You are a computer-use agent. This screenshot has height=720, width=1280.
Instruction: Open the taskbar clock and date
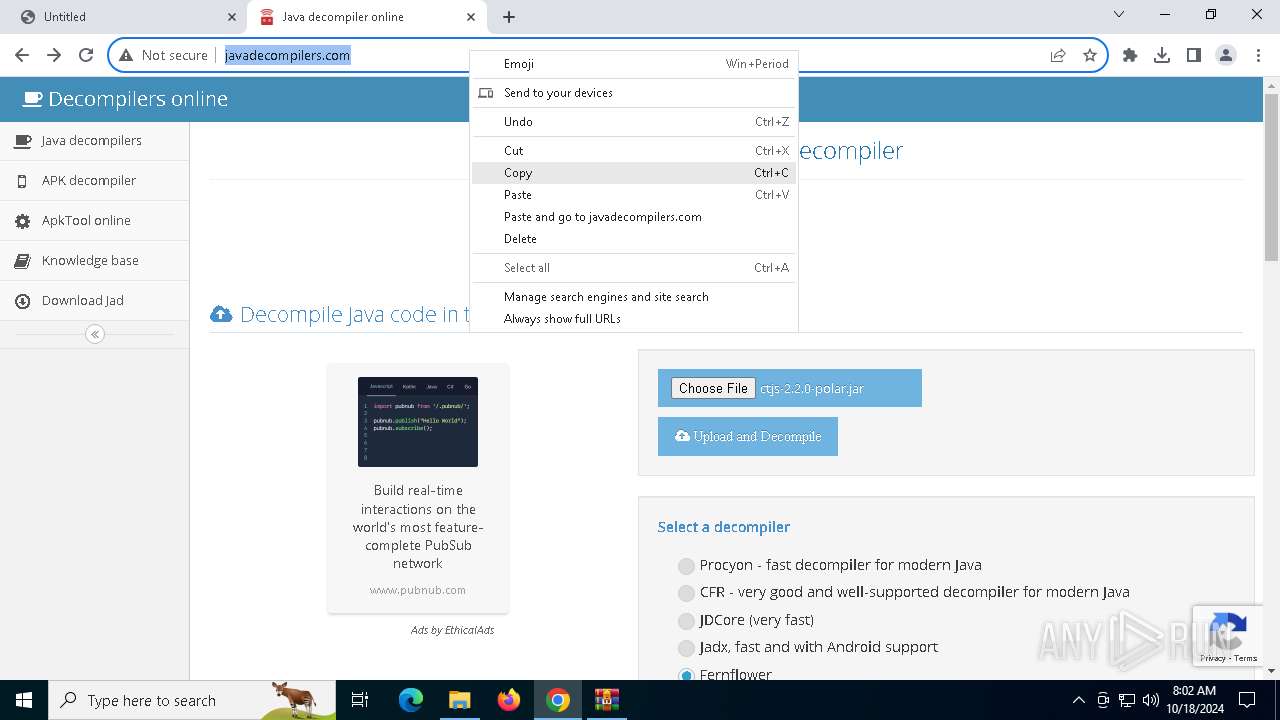[x=1194, y=700]
